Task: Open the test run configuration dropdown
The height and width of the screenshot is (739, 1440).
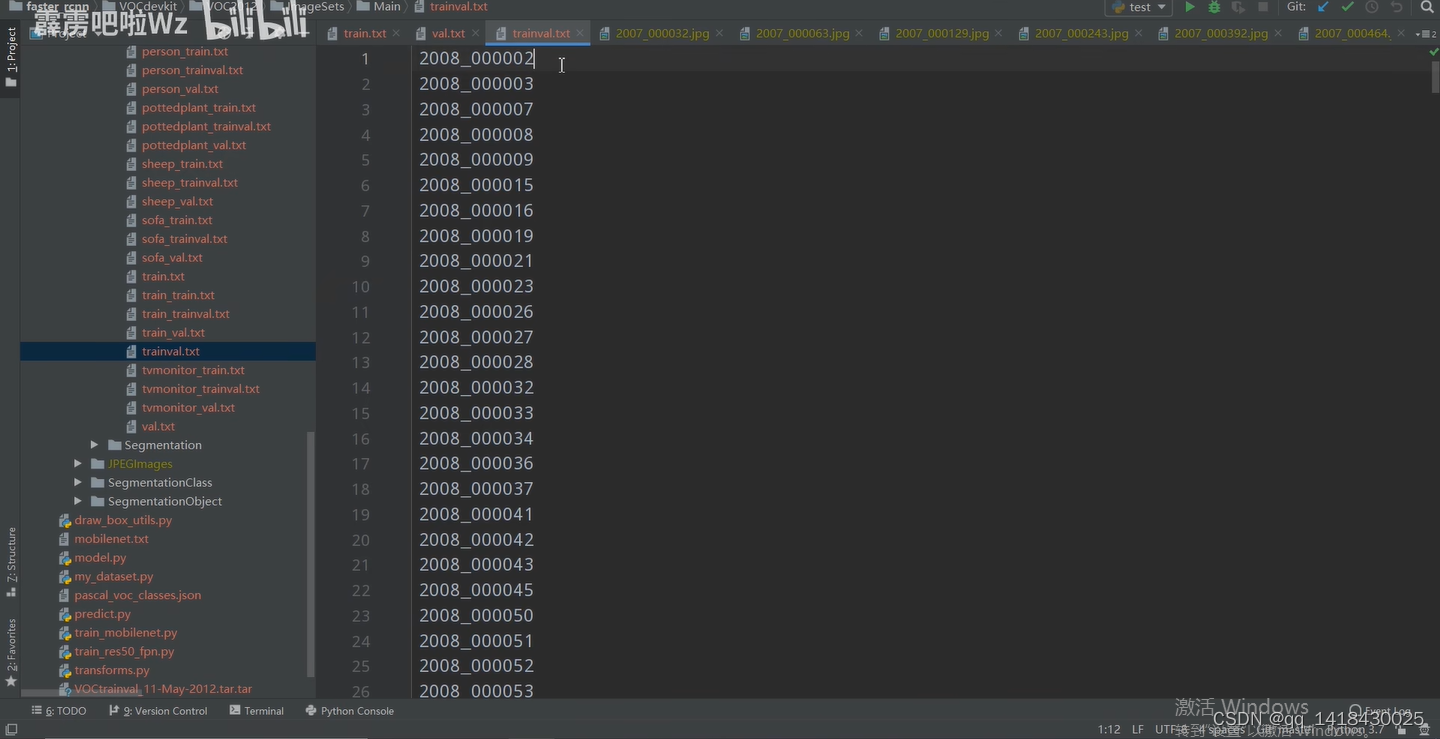Action: [1138, 7]
